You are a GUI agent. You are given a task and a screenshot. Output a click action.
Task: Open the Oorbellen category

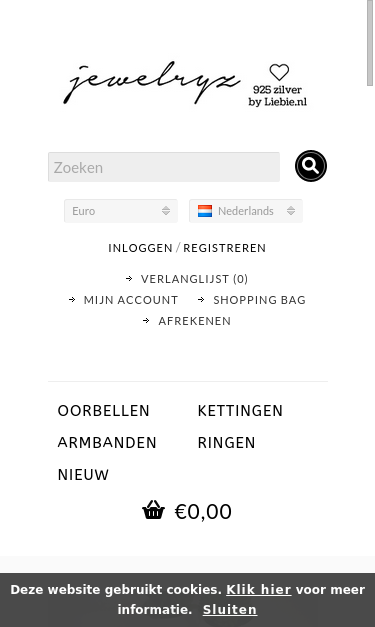point(104,411)
